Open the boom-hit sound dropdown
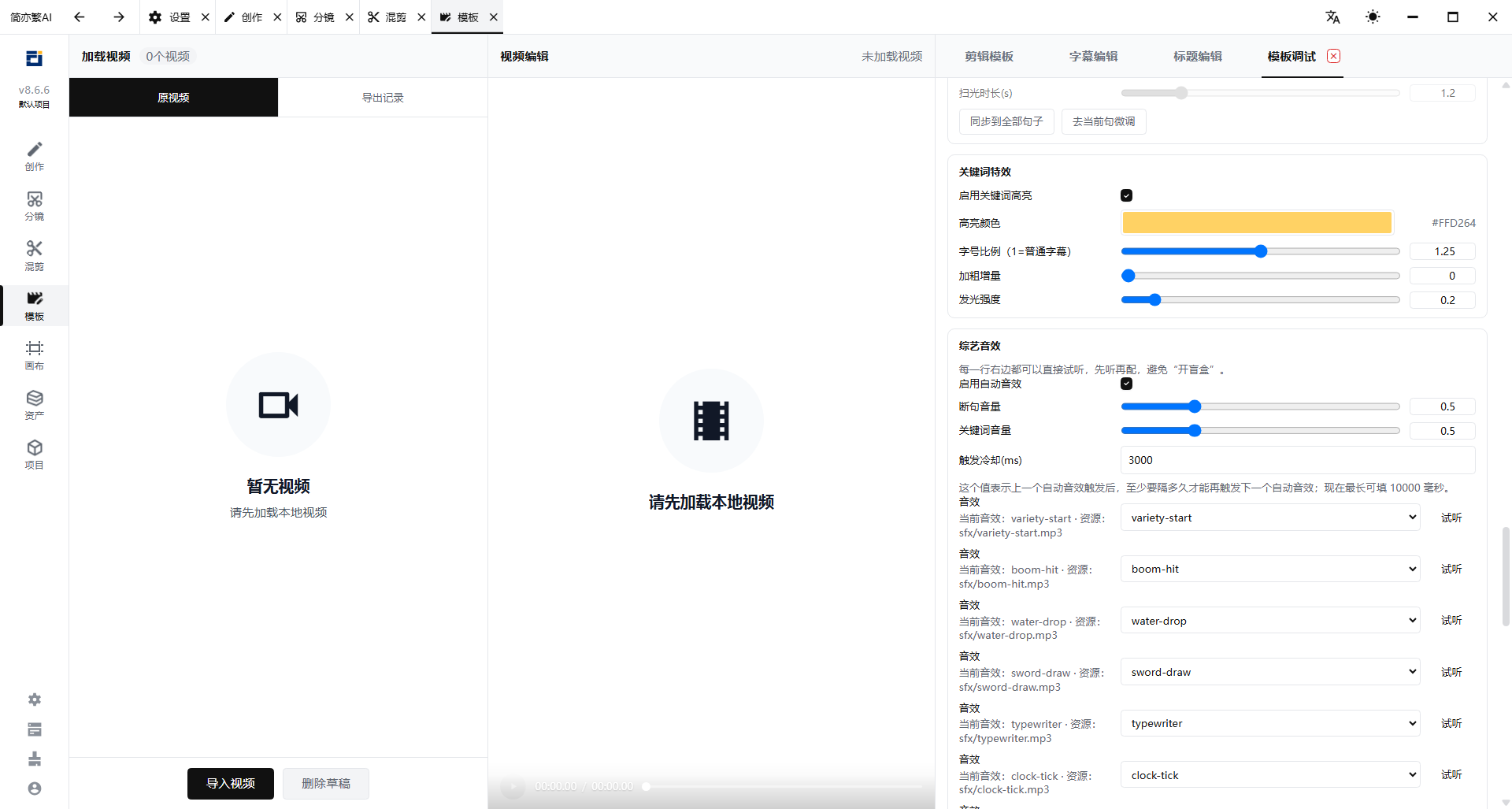 pyautogui.click(x=1270, y=569)
